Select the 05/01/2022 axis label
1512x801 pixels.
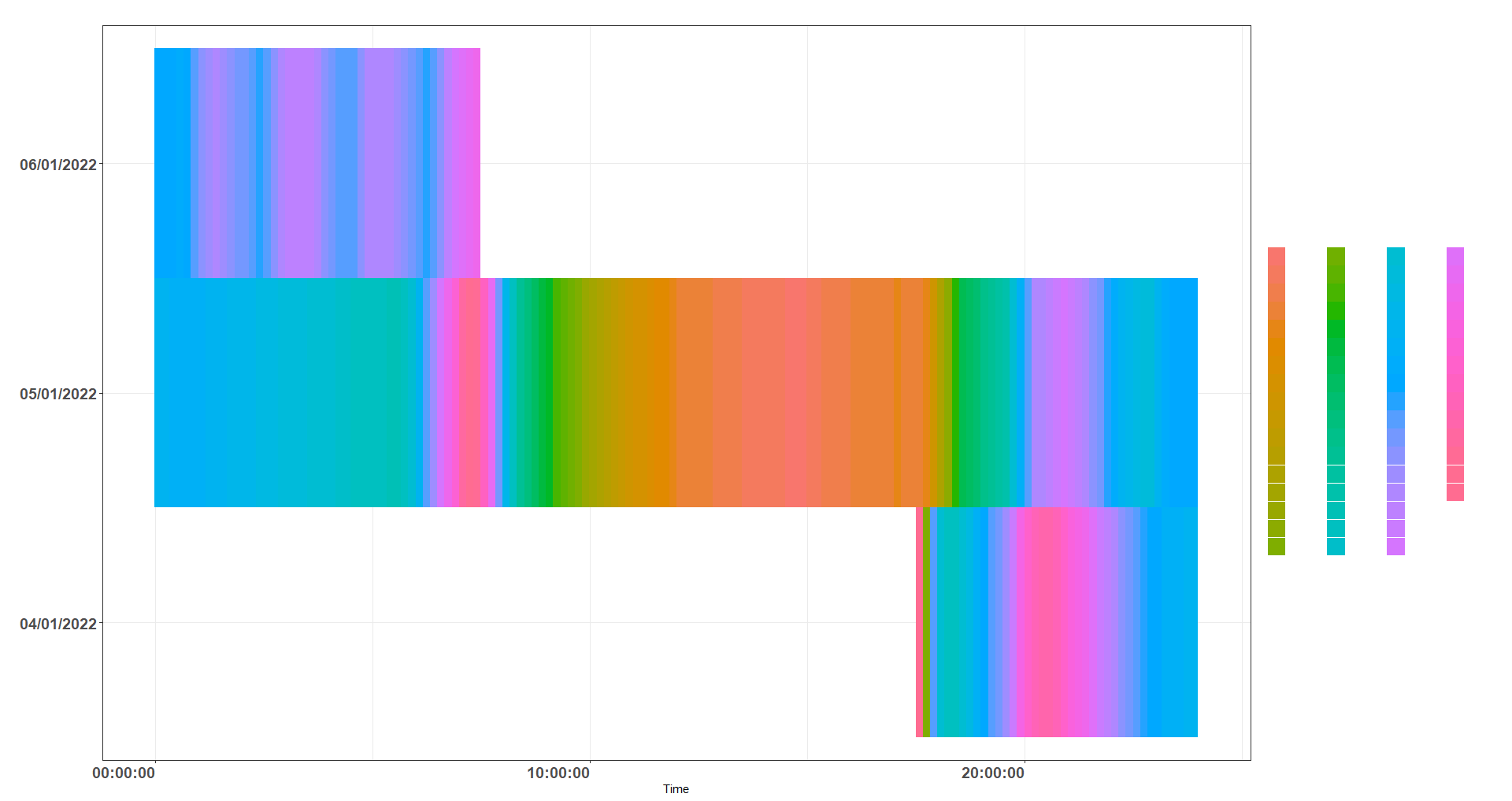click(x=59, y=393)
